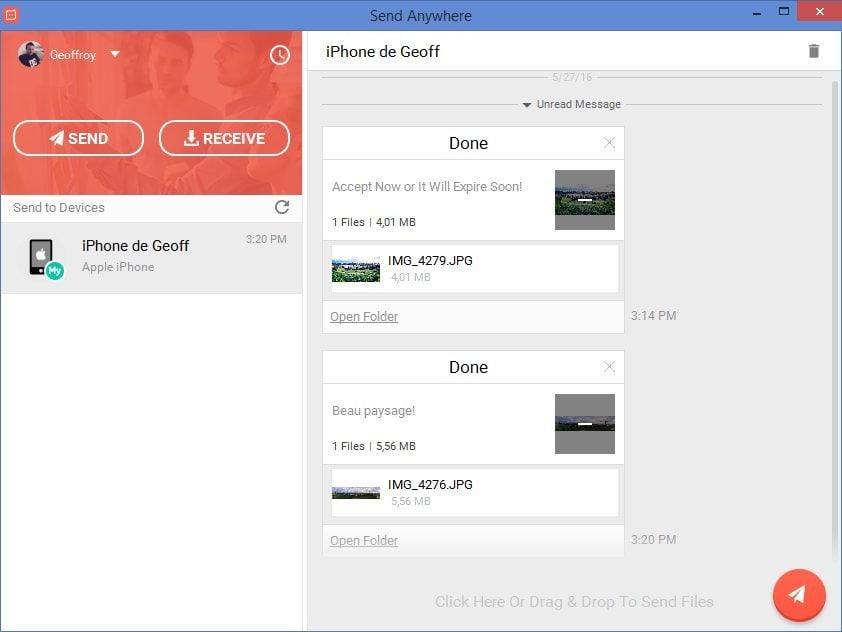Refresh the Send to Devices list
The height and width of the screenshot is (632, 842).
tap(282, 207)
